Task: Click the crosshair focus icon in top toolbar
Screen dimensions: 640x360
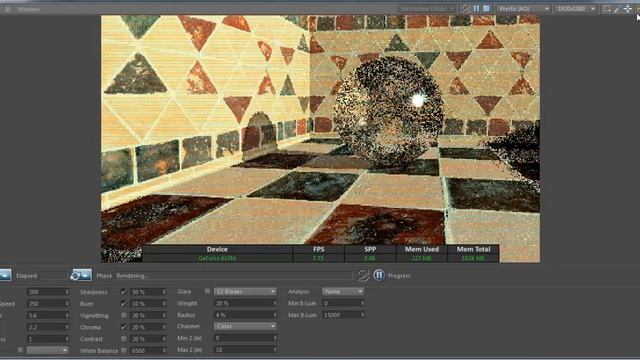Action: [x=628, y=9]
